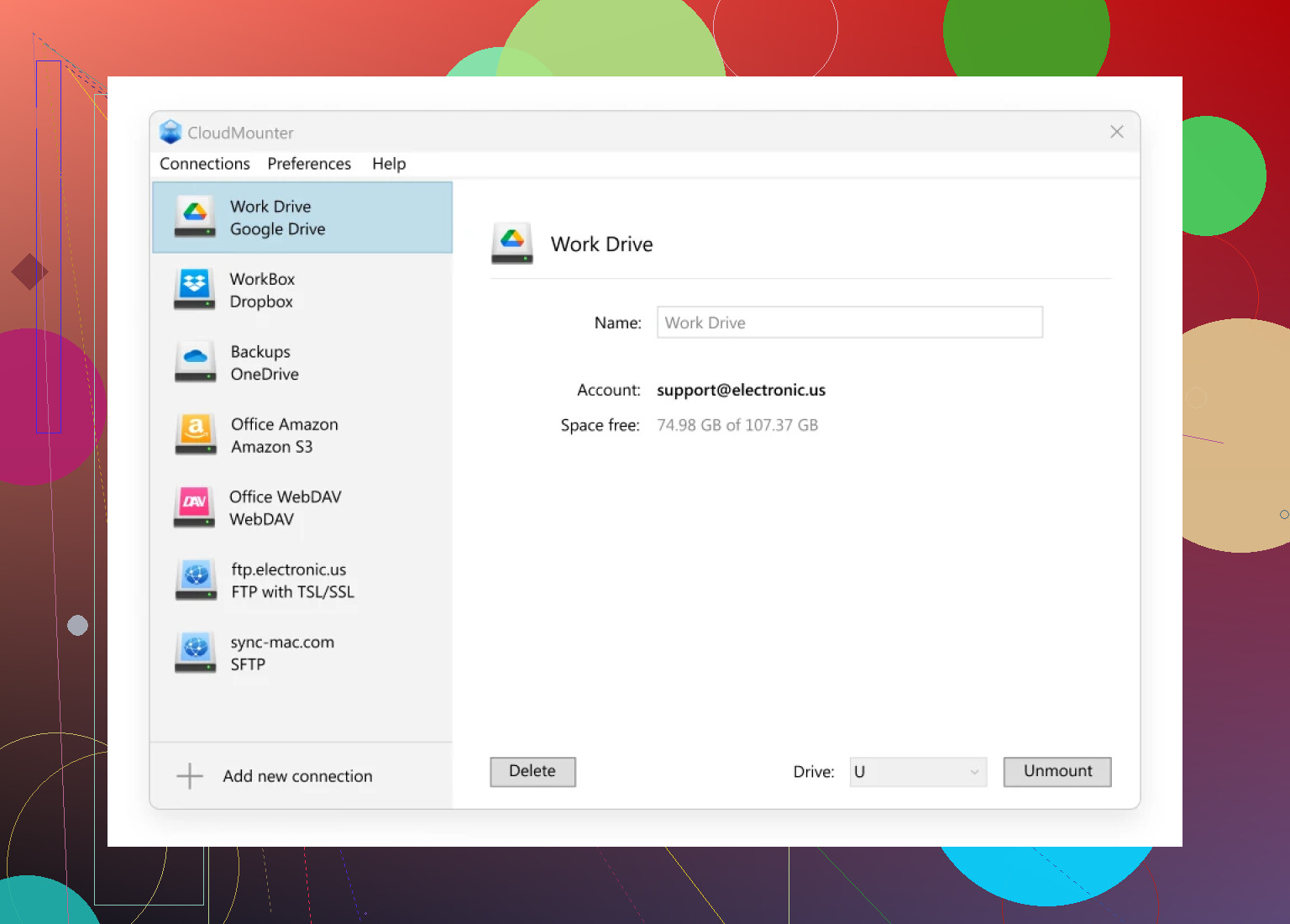
Task: Open the Connections menu
Action: tap(205, 164)
